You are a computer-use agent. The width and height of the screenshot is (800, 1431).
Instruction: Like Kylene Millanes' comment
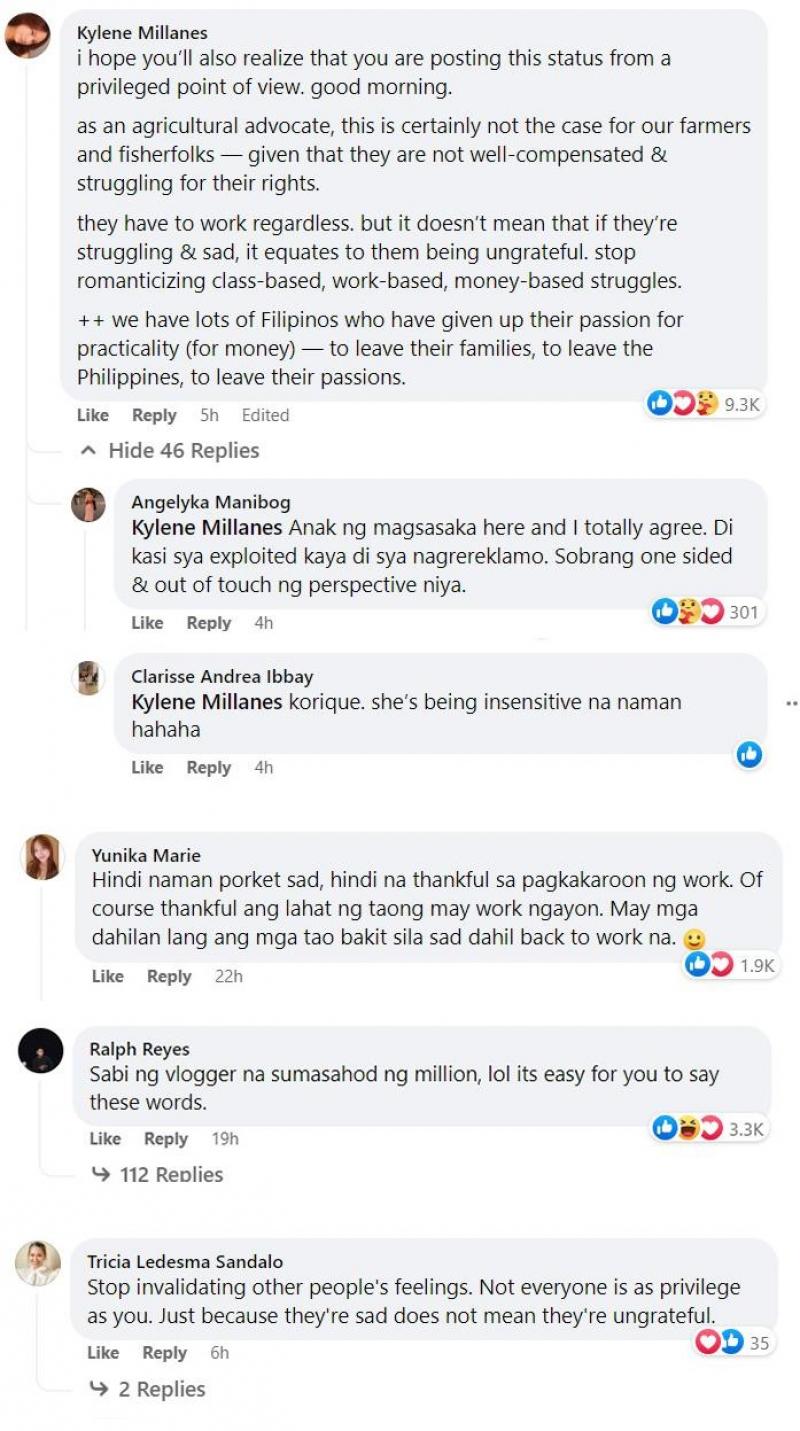click(x=93, y=415)
